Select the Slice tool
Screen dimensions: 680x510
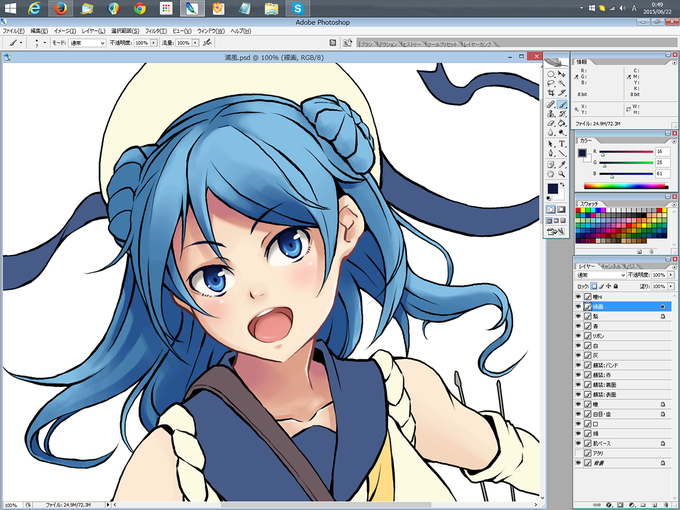(x=562, y=92)
